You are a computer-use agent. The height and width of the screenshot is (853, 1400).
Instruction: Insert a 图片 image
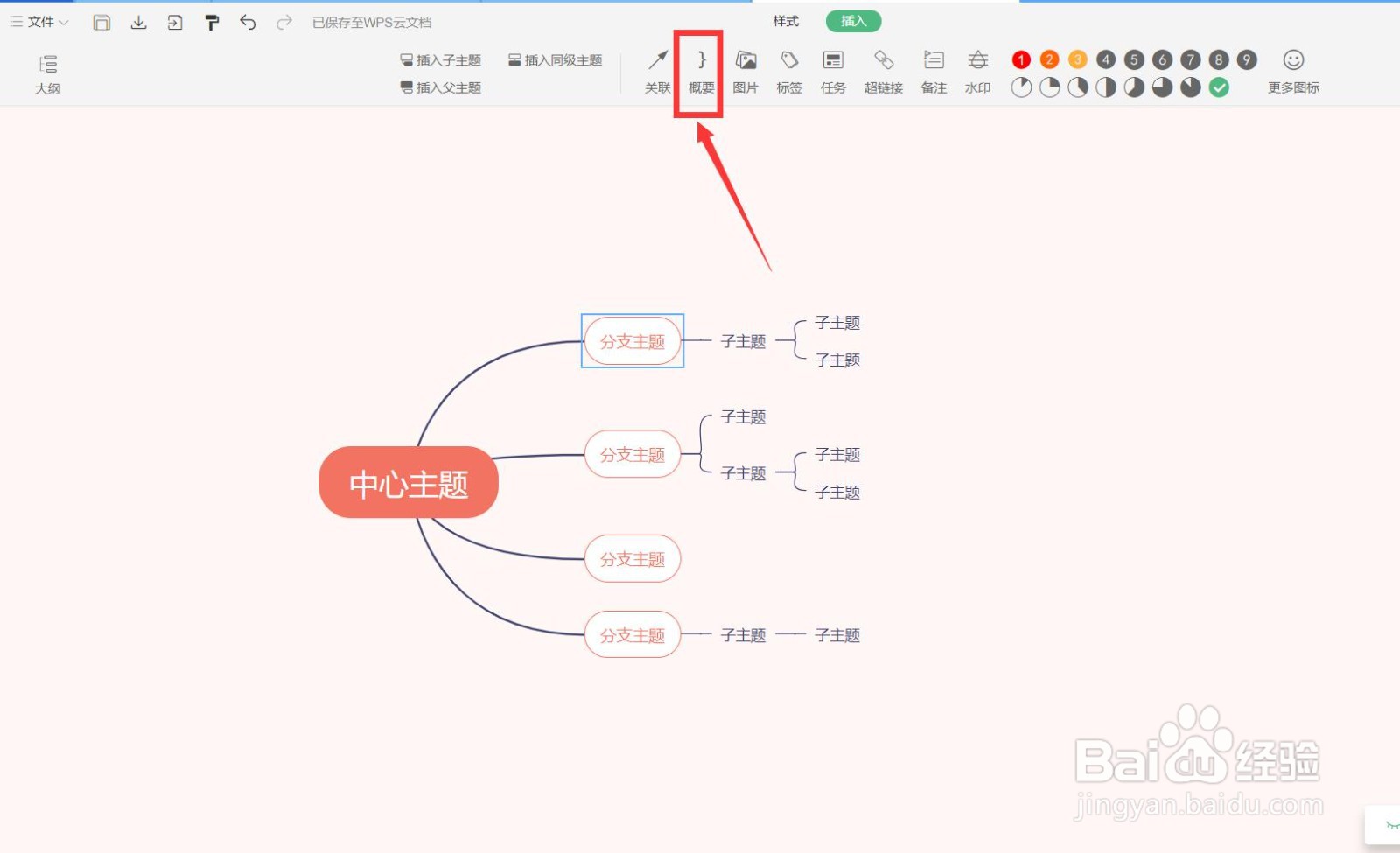(x=745, y=72)
